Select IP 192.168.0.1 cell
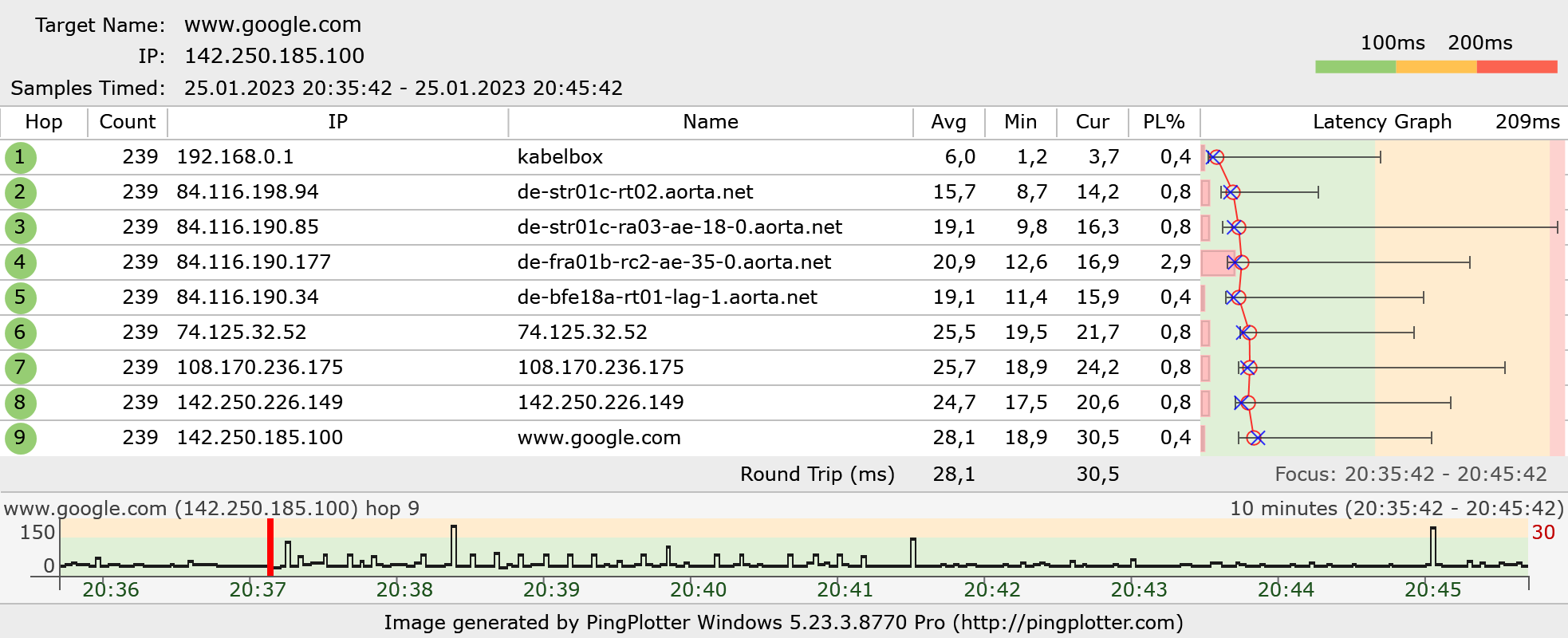The image size is (1568, 638). tap(235, 157)
